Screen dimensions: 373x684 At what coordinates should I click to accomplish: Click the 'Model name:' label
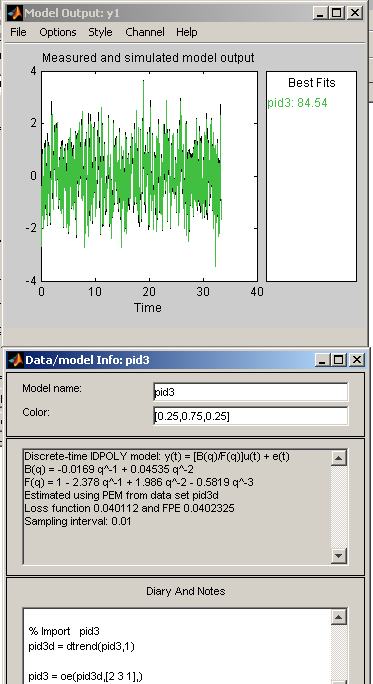(x=52, y=388)
